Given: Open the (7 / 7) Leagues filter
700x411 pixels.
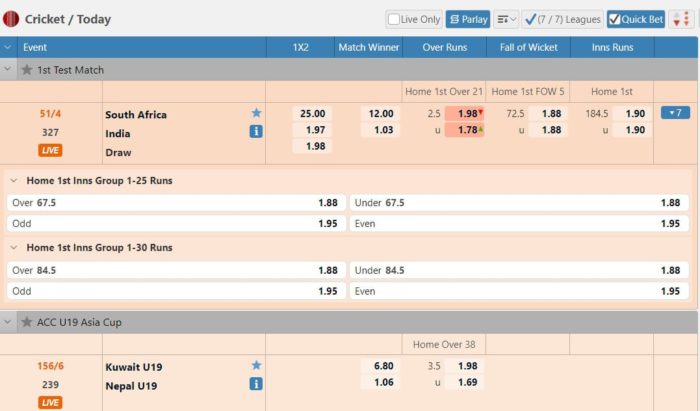Looking at the screenshot, I should tap(562, 19).
